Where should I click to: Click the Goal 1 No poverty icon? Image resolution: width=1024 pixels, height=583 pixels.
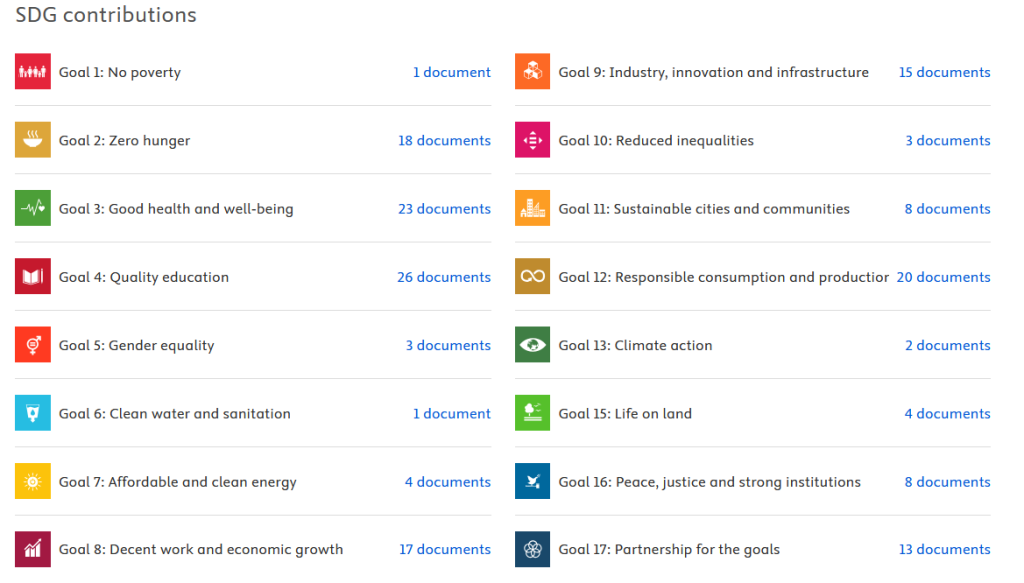click(33, 72)
